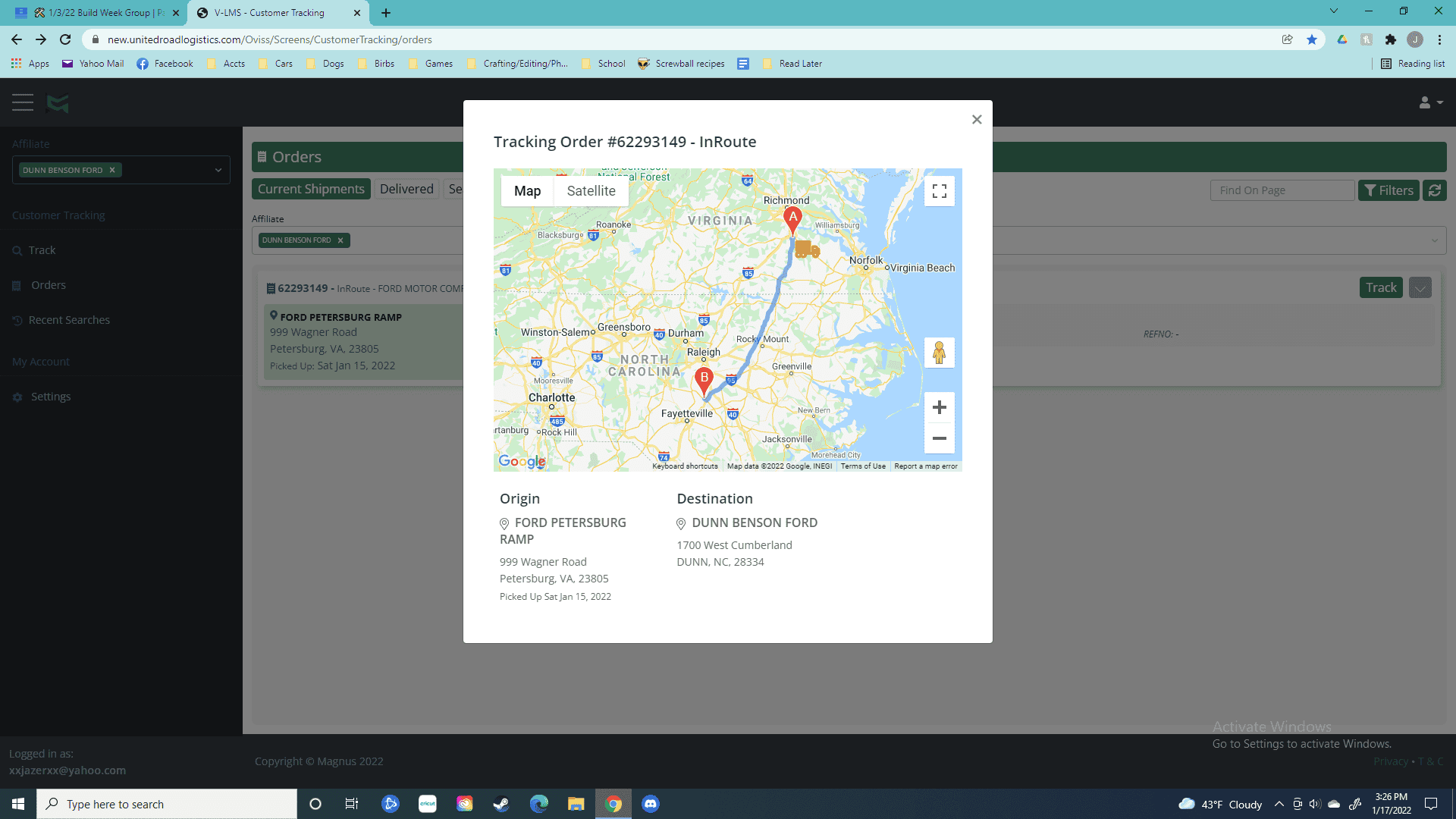
Task: Open the Delivered tab
Action: 406,189
